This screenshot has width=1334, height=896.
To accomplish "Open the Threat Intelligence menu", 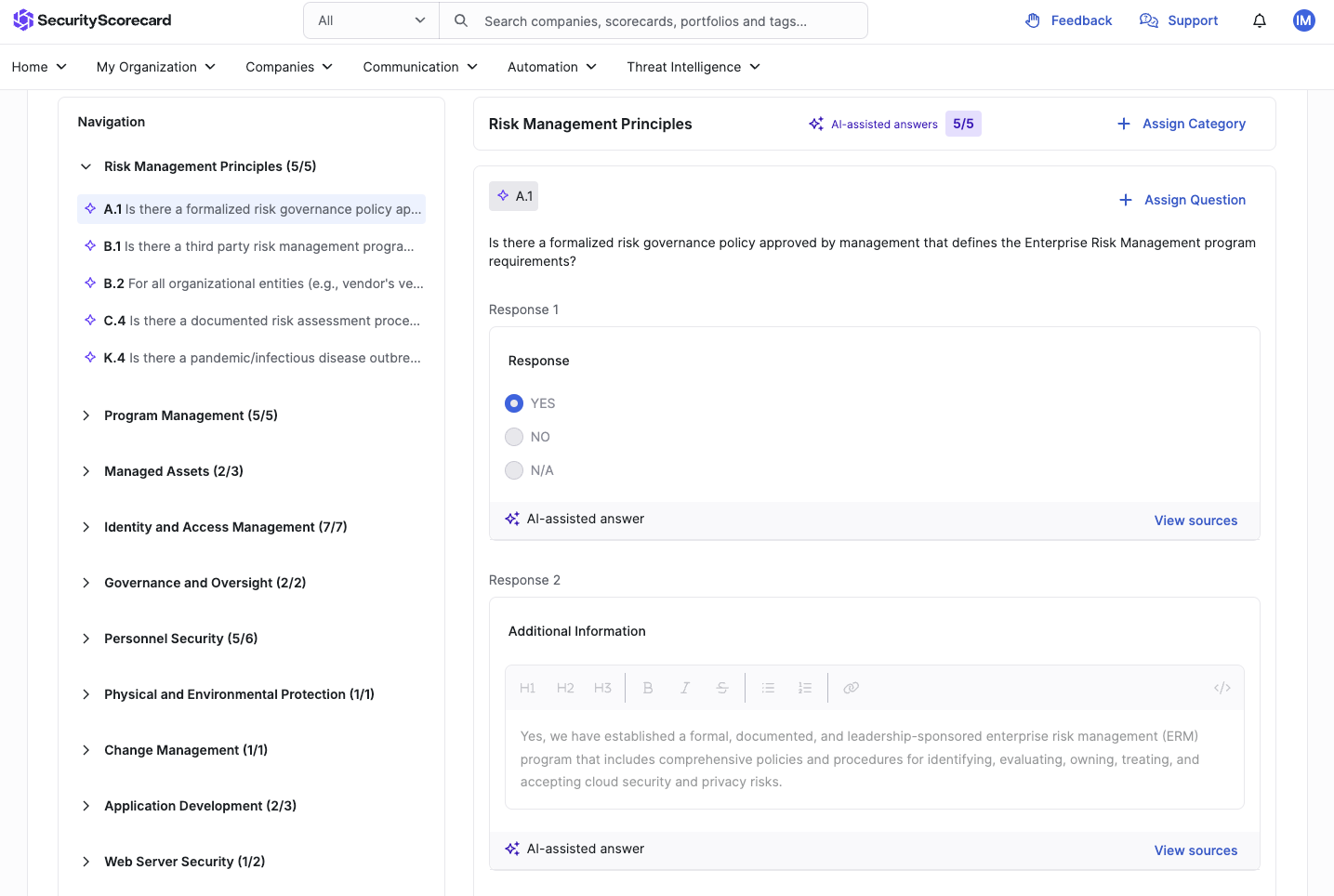I will (x=693, y=67).
